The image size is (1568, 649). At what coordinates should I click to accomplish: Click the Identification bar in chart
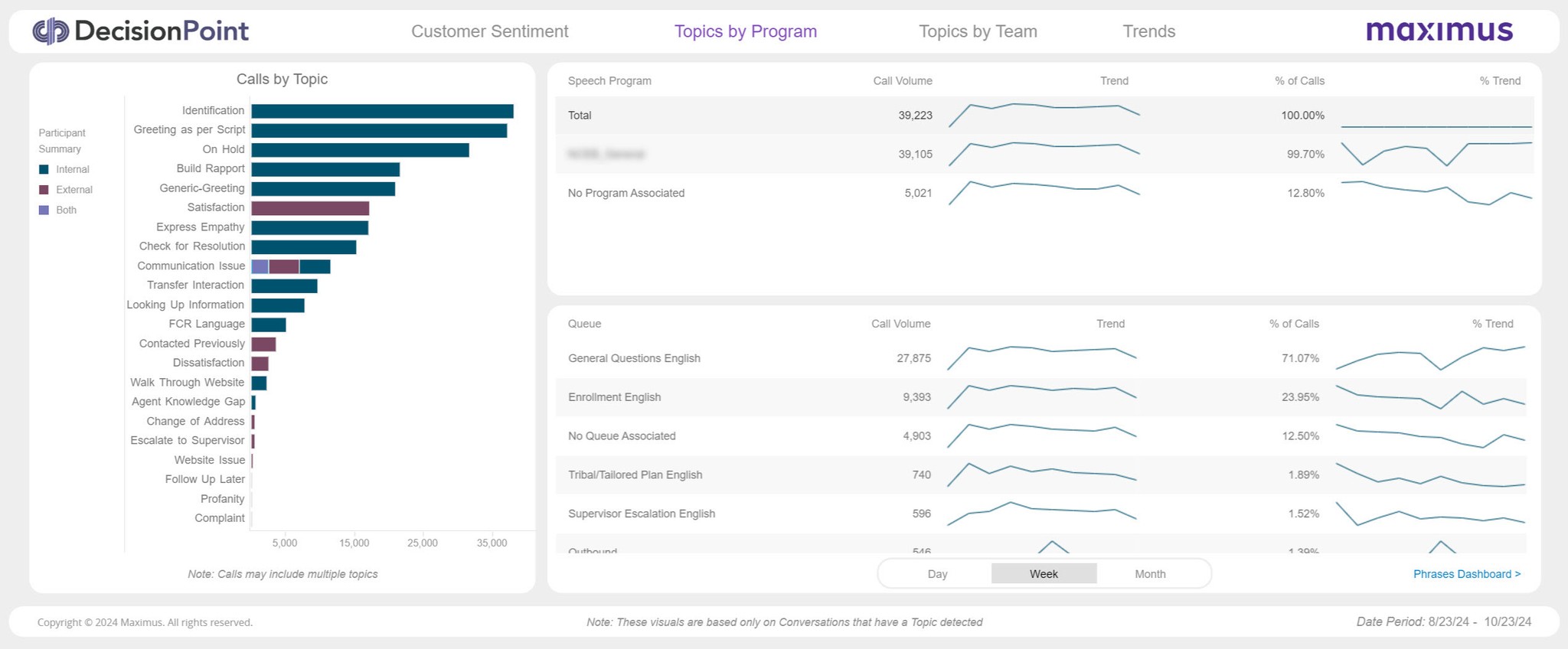(382, 111)
